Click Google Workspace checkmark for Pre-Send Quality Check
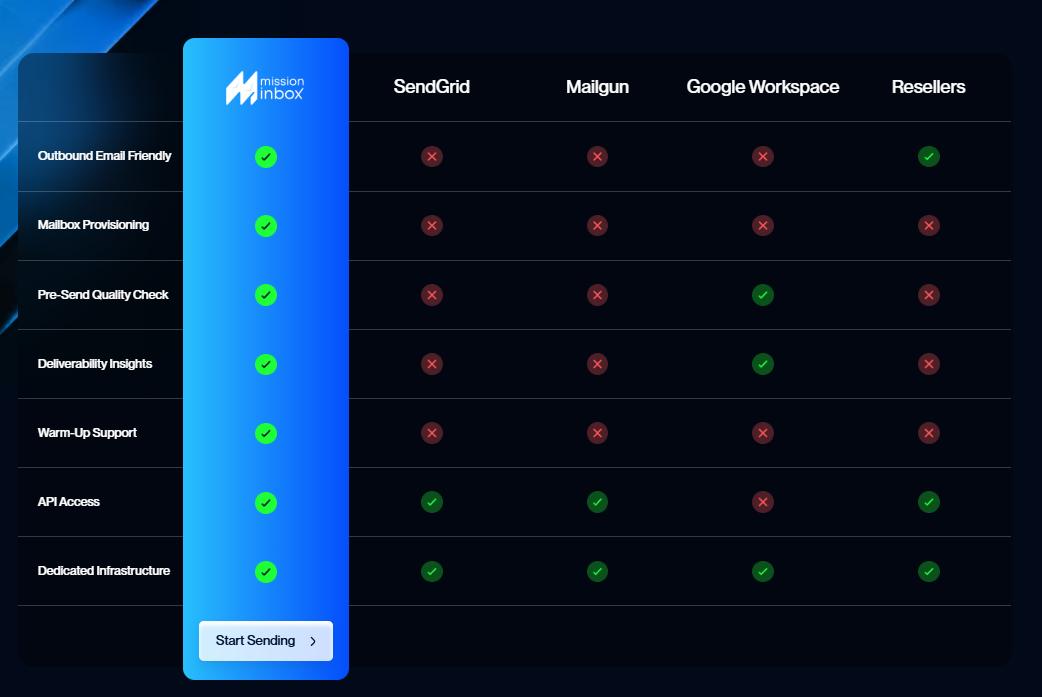1042x697 pixels. [763, 295]
